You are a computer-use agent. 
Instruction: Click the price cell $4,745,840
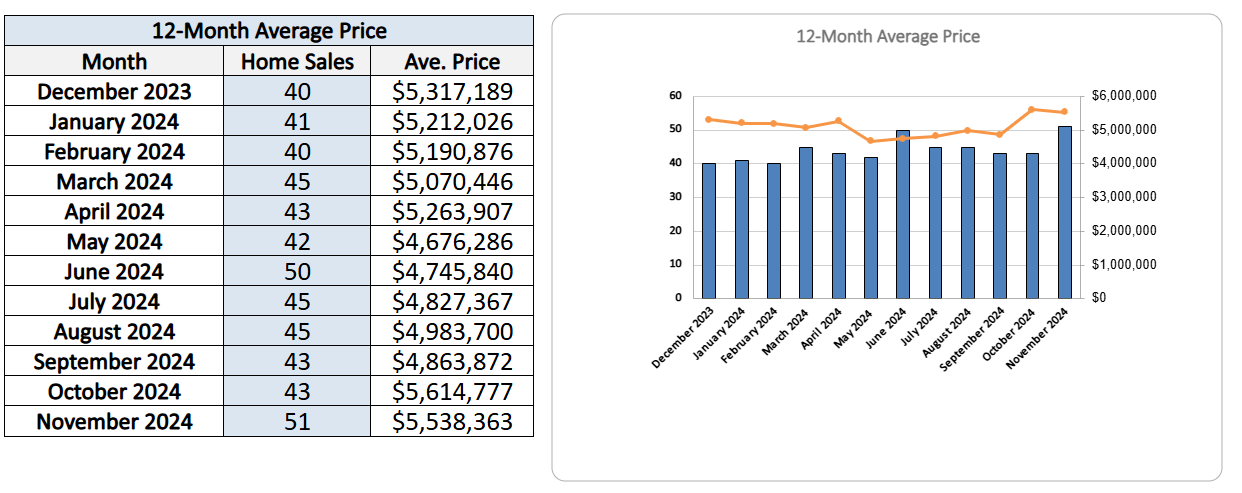[452, 271]
